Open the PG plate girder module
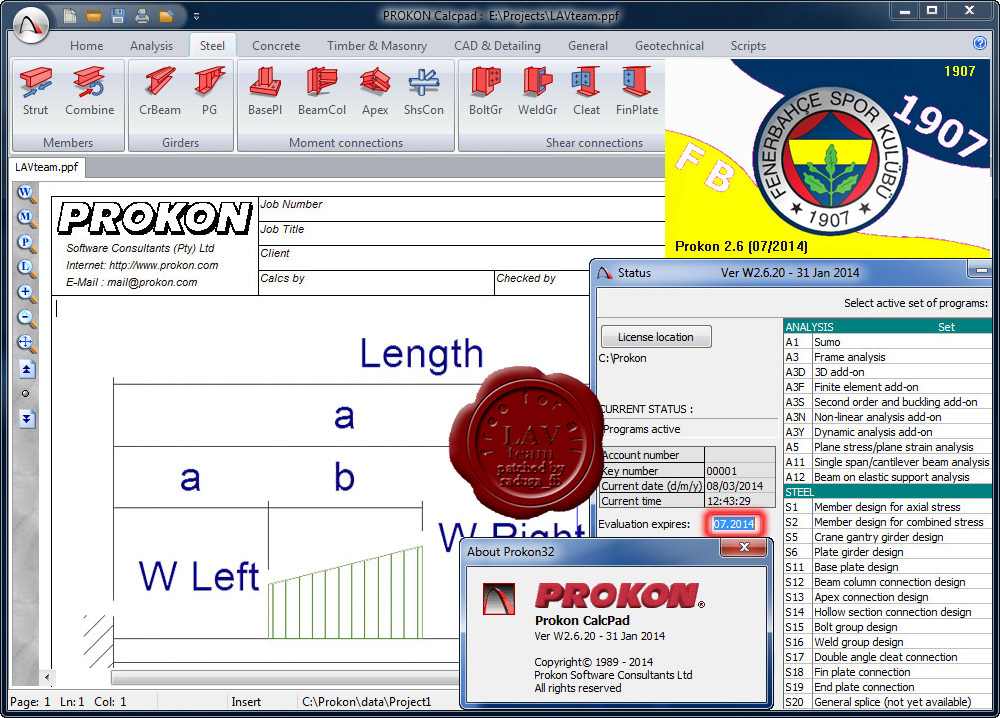The height and width of the screenshot is (718, 1000). (209, 92)
